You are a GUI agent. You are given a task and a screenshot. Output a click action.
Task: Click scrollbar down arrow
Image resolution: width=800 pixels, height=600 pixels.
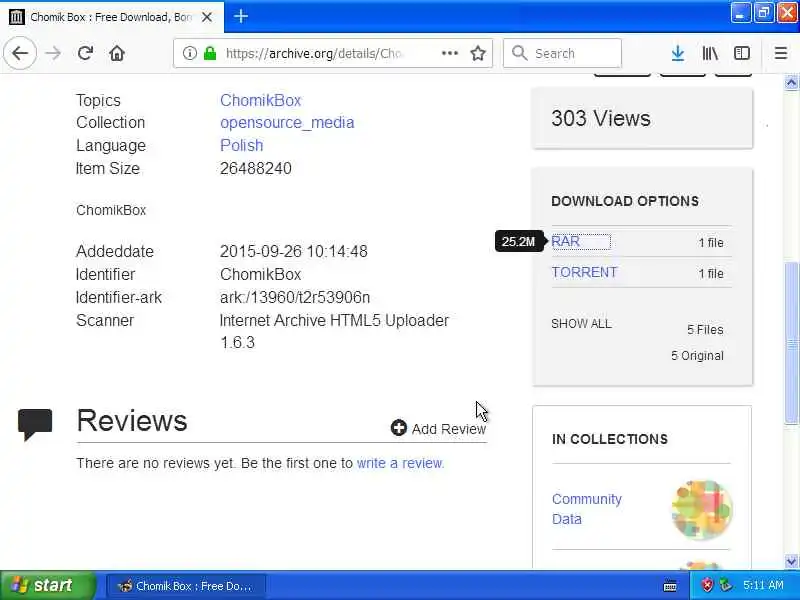point(791,562)
